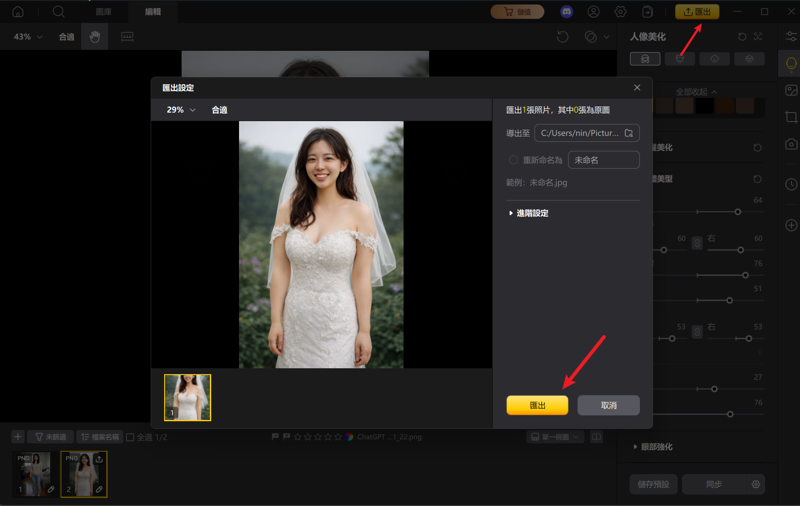Open the Discord icon in top bar
The image size is (800, 506).
click(566, 12)
